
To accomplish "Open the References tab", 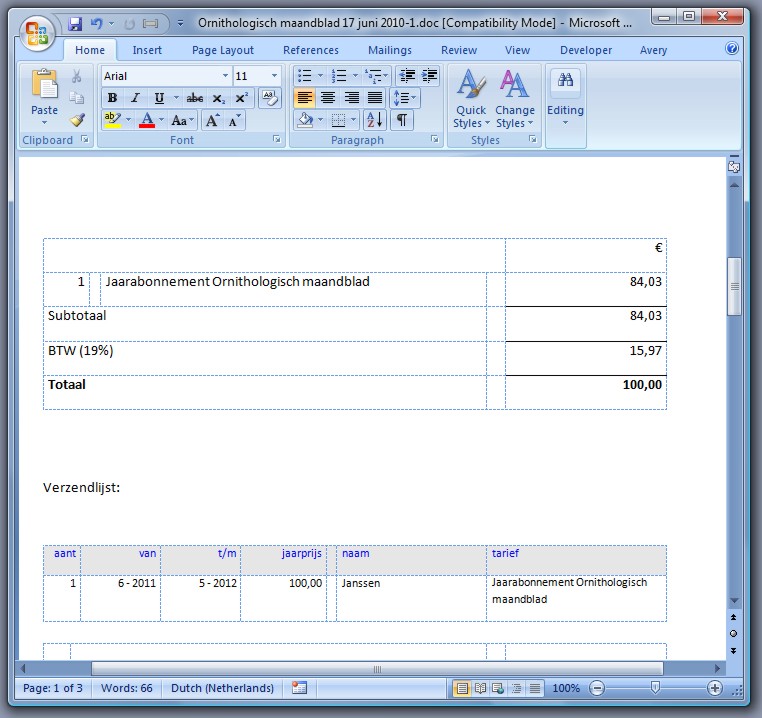I will click(311, 50).
